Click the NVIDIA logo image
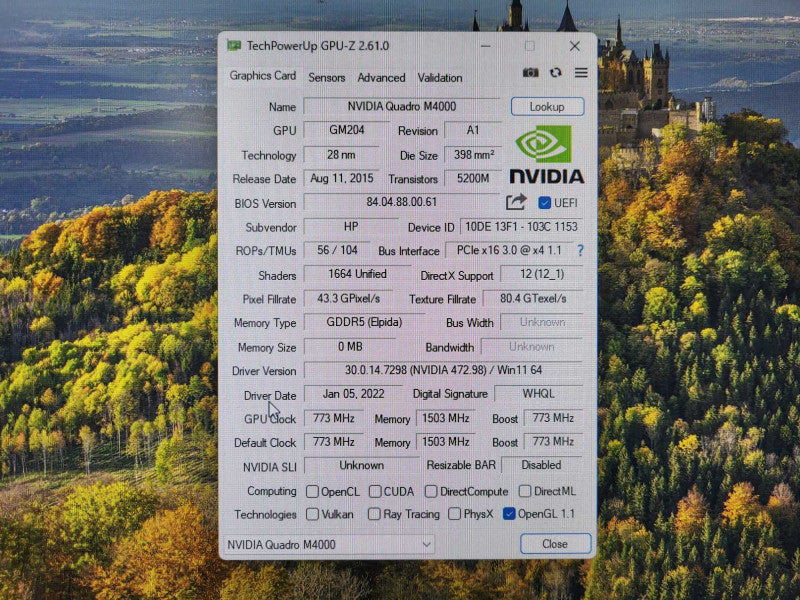Image resolution: width=800 pixels, height=600 pixels. pyautogui.click(x=546, y=155)
